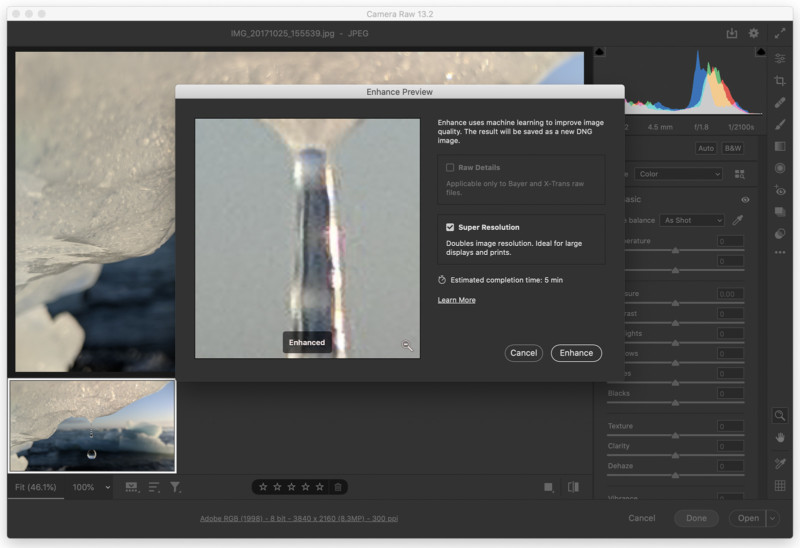Toggle B&W conversion button
The height and width of the screenshot is (548, 800).
733,148
